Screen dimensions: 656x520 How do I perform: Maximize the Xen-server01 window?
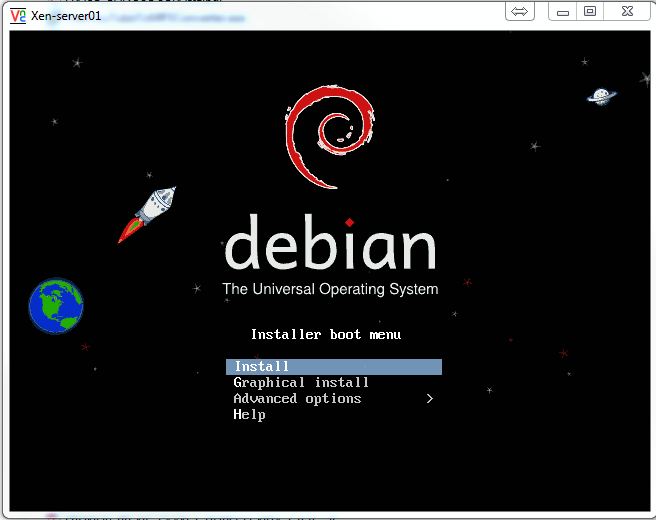590,11
